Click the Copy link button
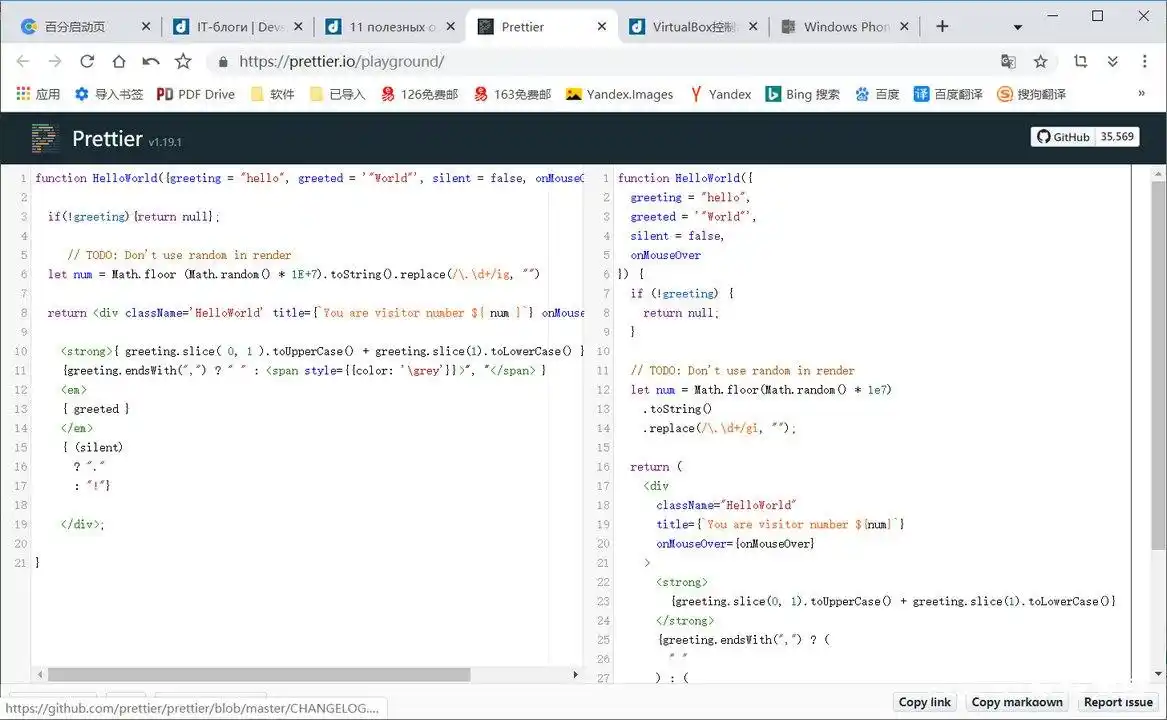The height and width of the screenshot is (720, 1167). pos(924,701)
